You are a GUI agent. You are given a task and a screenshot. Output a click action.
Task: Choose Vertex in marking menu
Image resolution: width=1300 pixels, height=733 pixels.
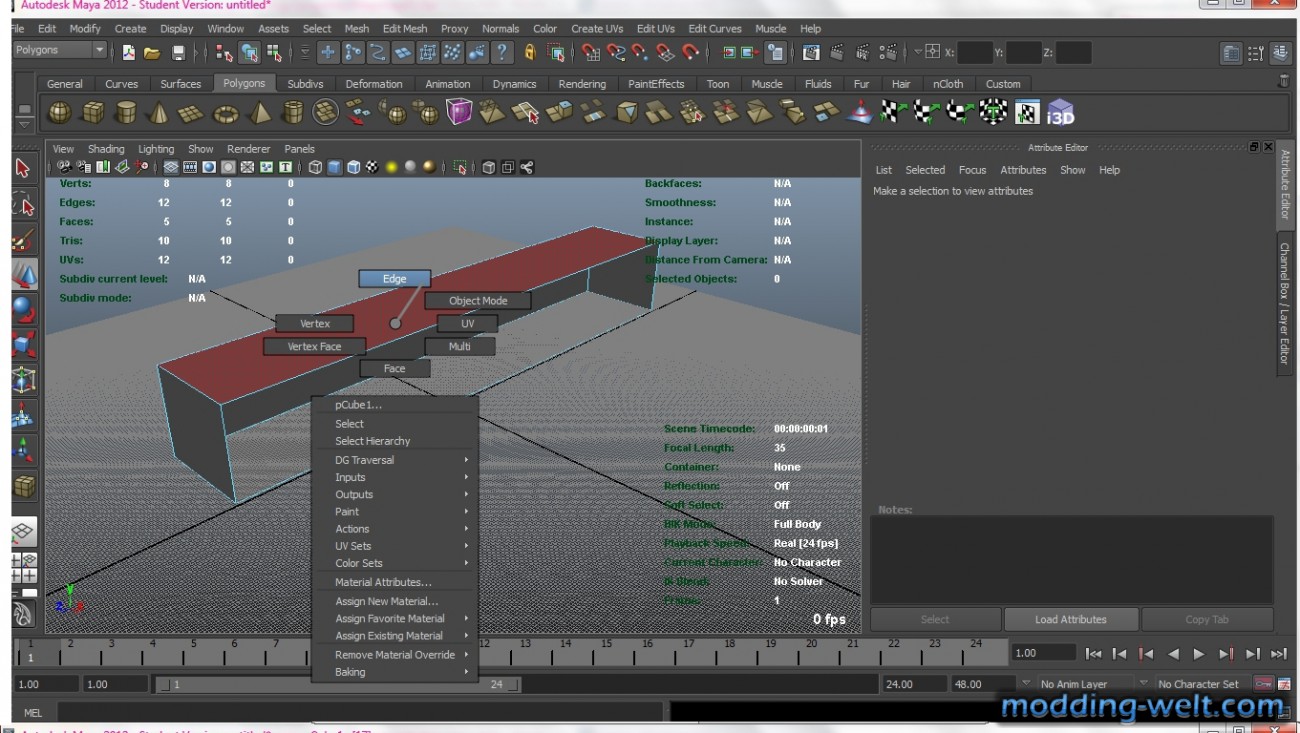pos(315,323)
